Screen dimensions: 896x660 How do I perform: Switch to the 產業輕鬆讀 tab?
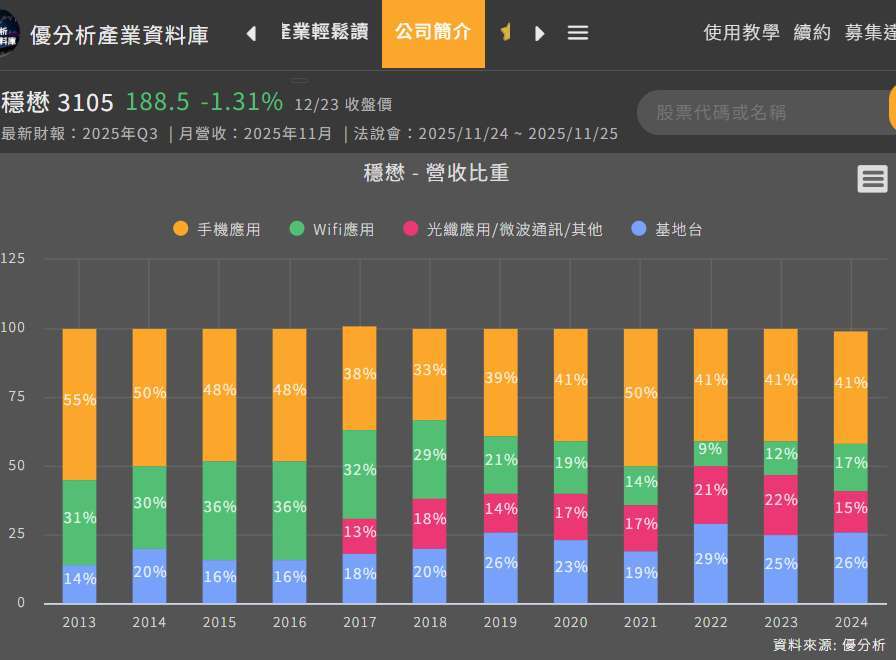point(324,32)
